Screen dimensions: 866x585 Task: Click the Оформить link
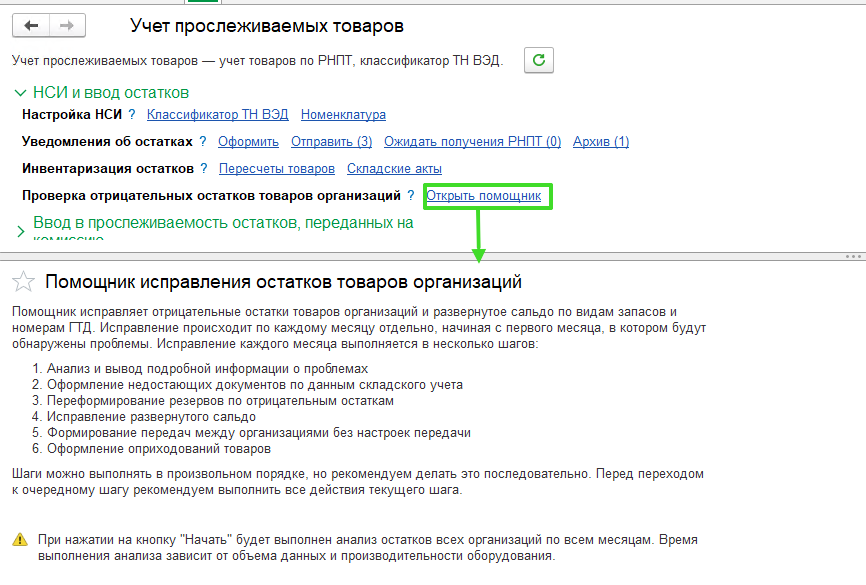[x=248, y=141]
